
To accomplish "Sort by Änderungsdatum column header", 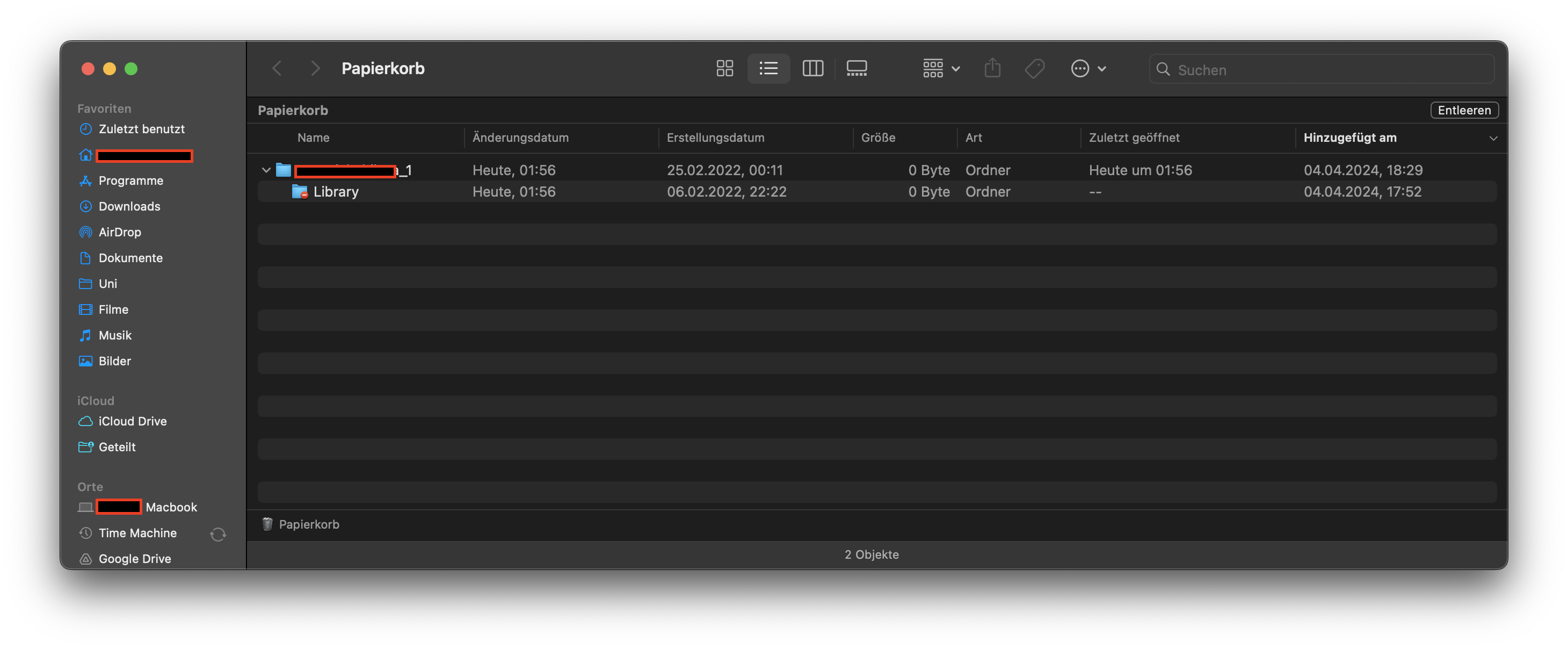I will [x=520, y=138].
